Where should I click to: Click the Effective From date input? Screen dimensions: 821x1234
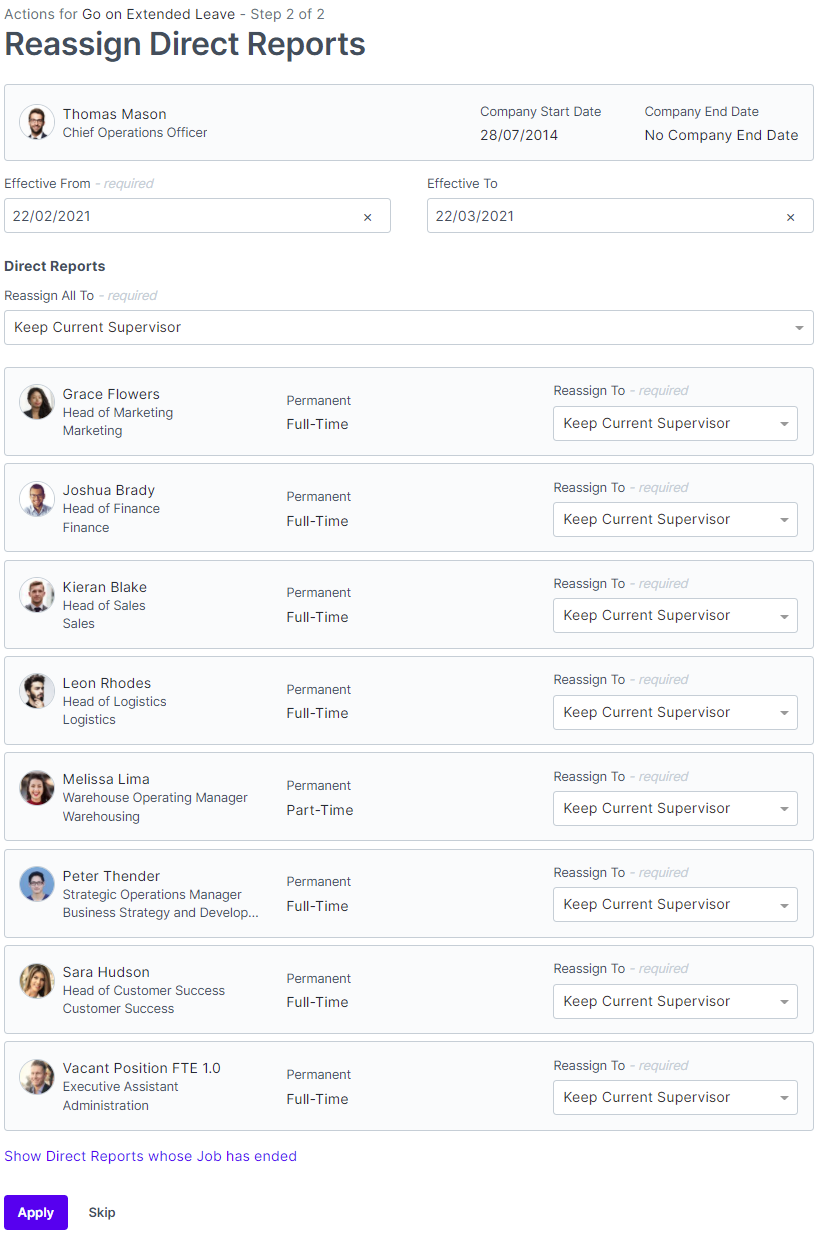(x=180, y=215)
